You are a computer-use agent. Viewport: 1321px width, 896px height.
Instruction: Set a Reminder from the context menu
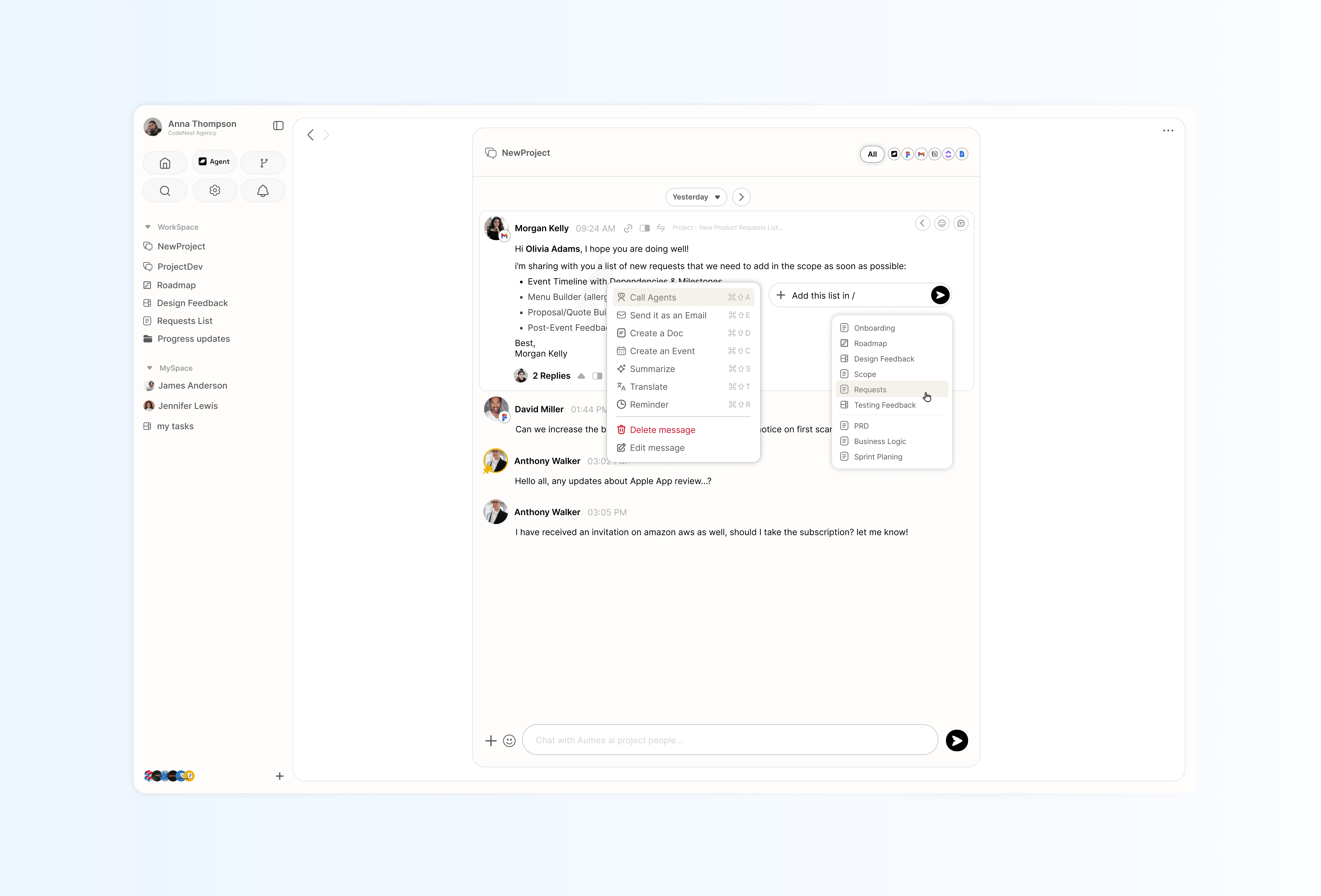(684, 405)
